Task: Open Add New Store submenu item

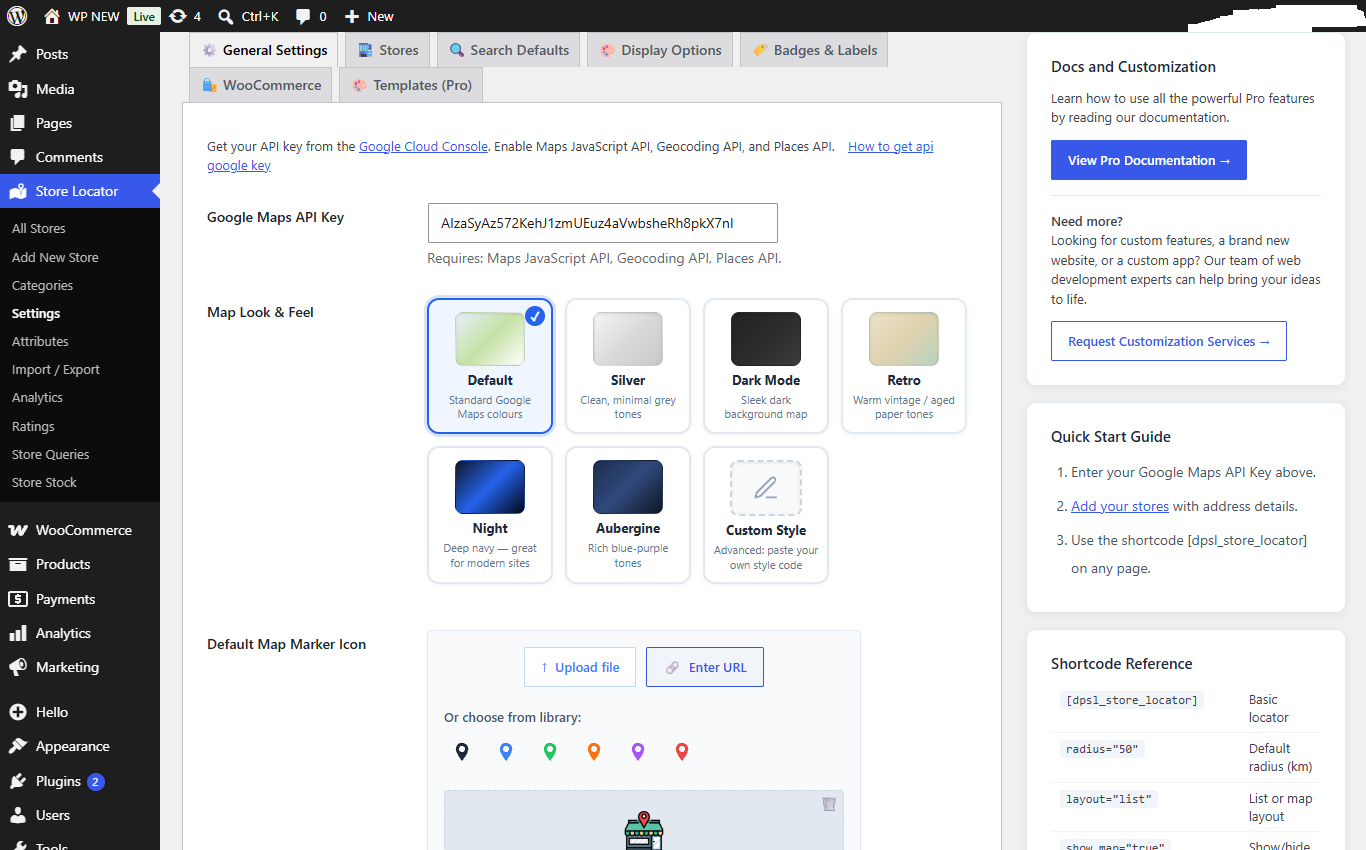Action: 55,257
